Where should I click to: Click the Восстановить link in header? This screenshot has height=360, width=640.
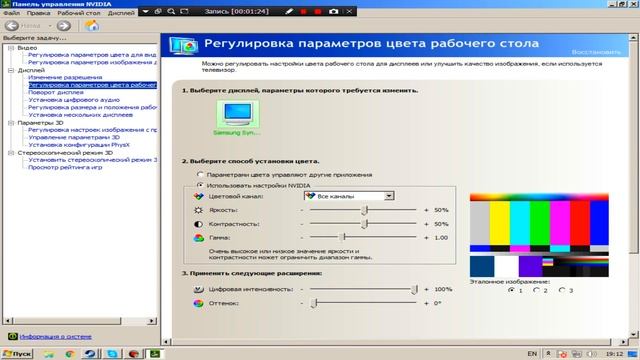596,52
